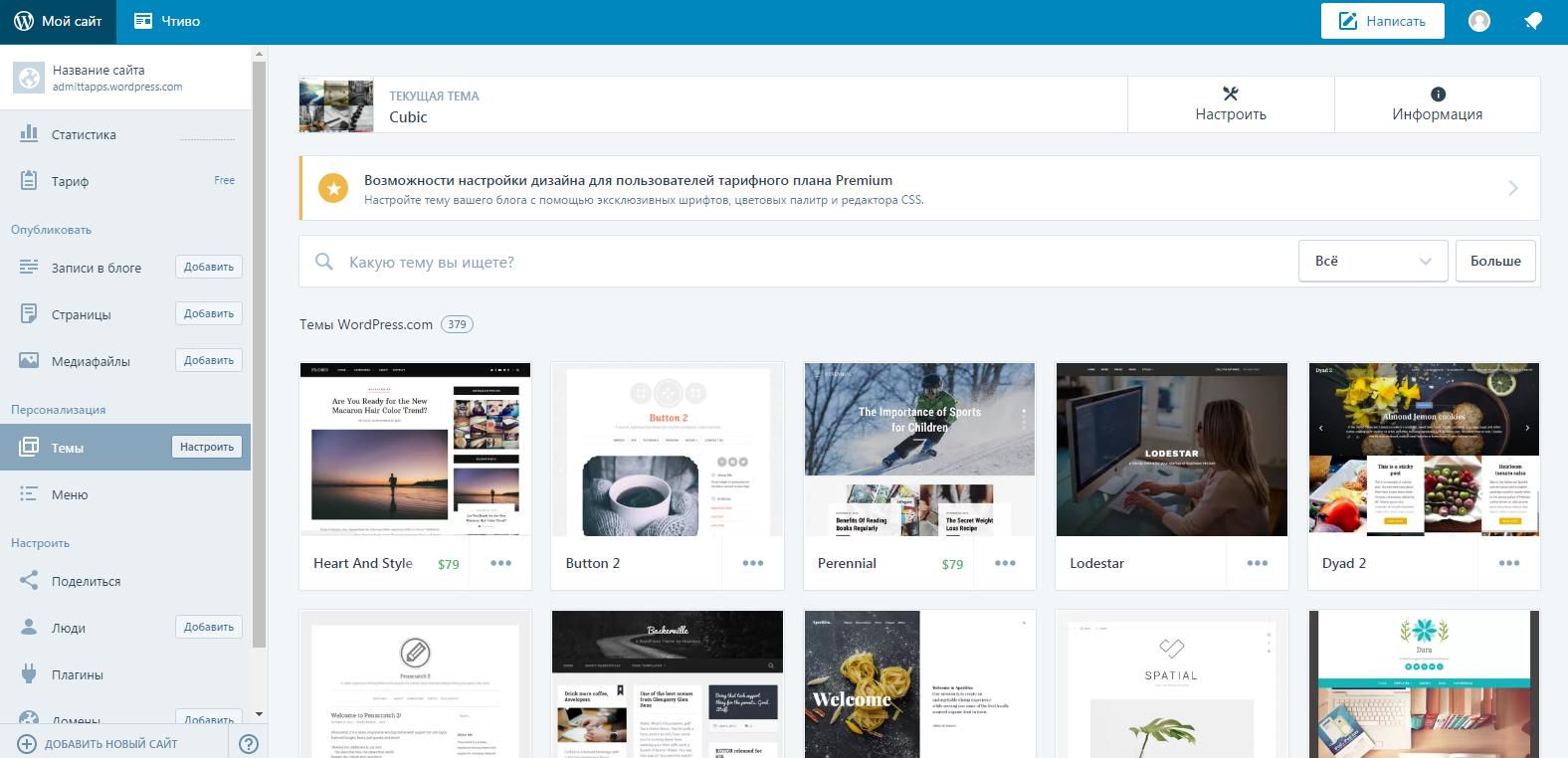Click Добавить next to Записи в блоге
The image size is (1568, 758).
coord(209,267)
